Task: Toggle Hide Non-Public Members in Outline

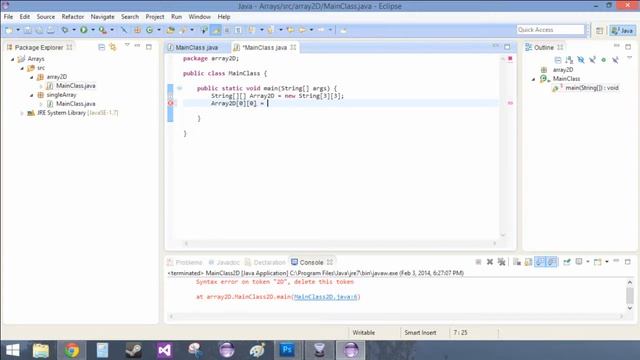Action: click(603, 60)
